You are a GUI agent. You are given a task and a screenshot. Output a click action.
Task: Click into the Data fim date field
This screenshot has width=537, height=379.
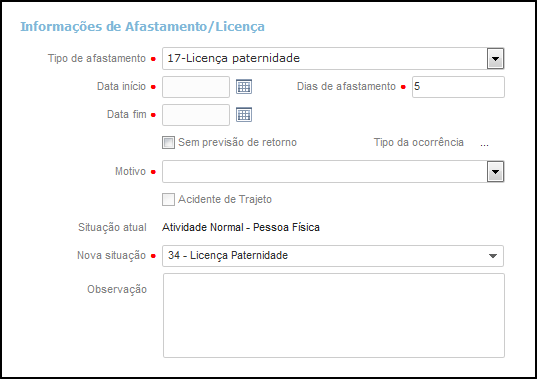pos(196,115)
